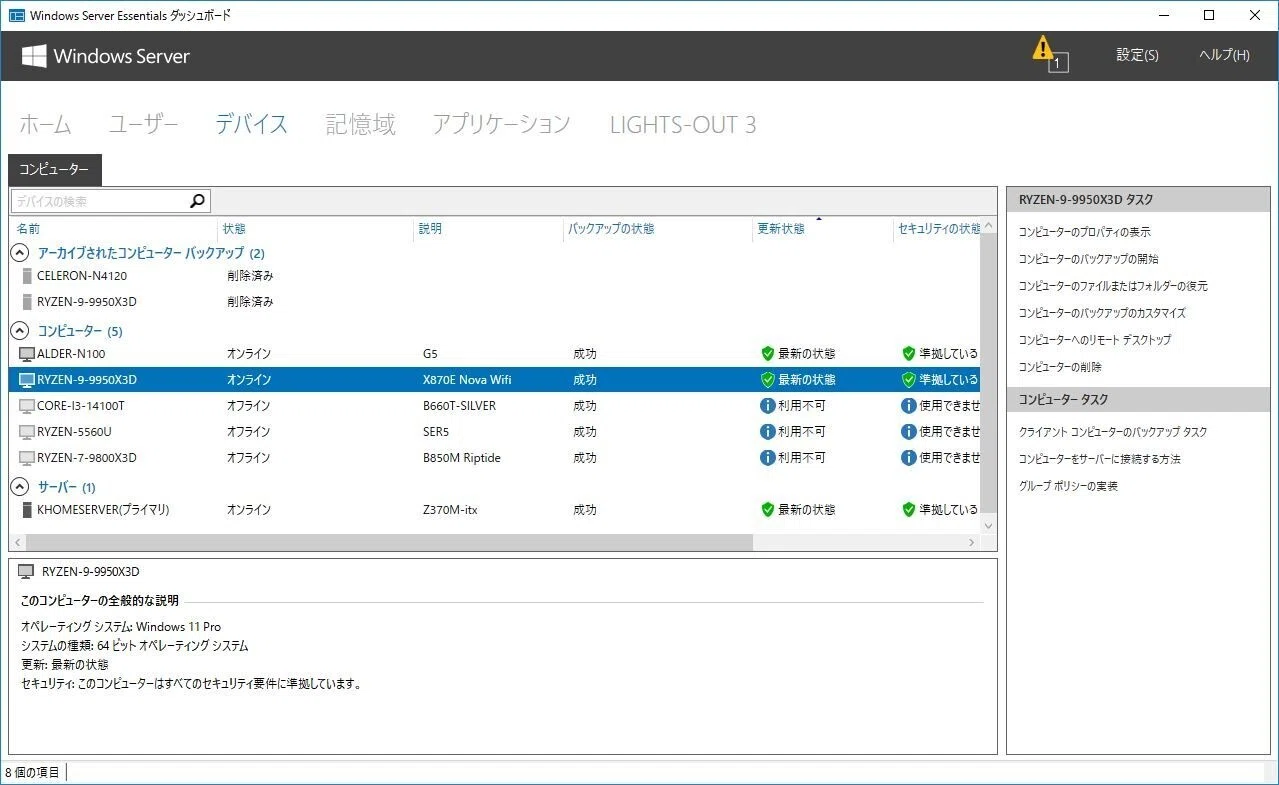Viewport: 1279px width, 785px height.
Task: Open ヘルプ(H) in the header
Action: [x=1224, y=55]
